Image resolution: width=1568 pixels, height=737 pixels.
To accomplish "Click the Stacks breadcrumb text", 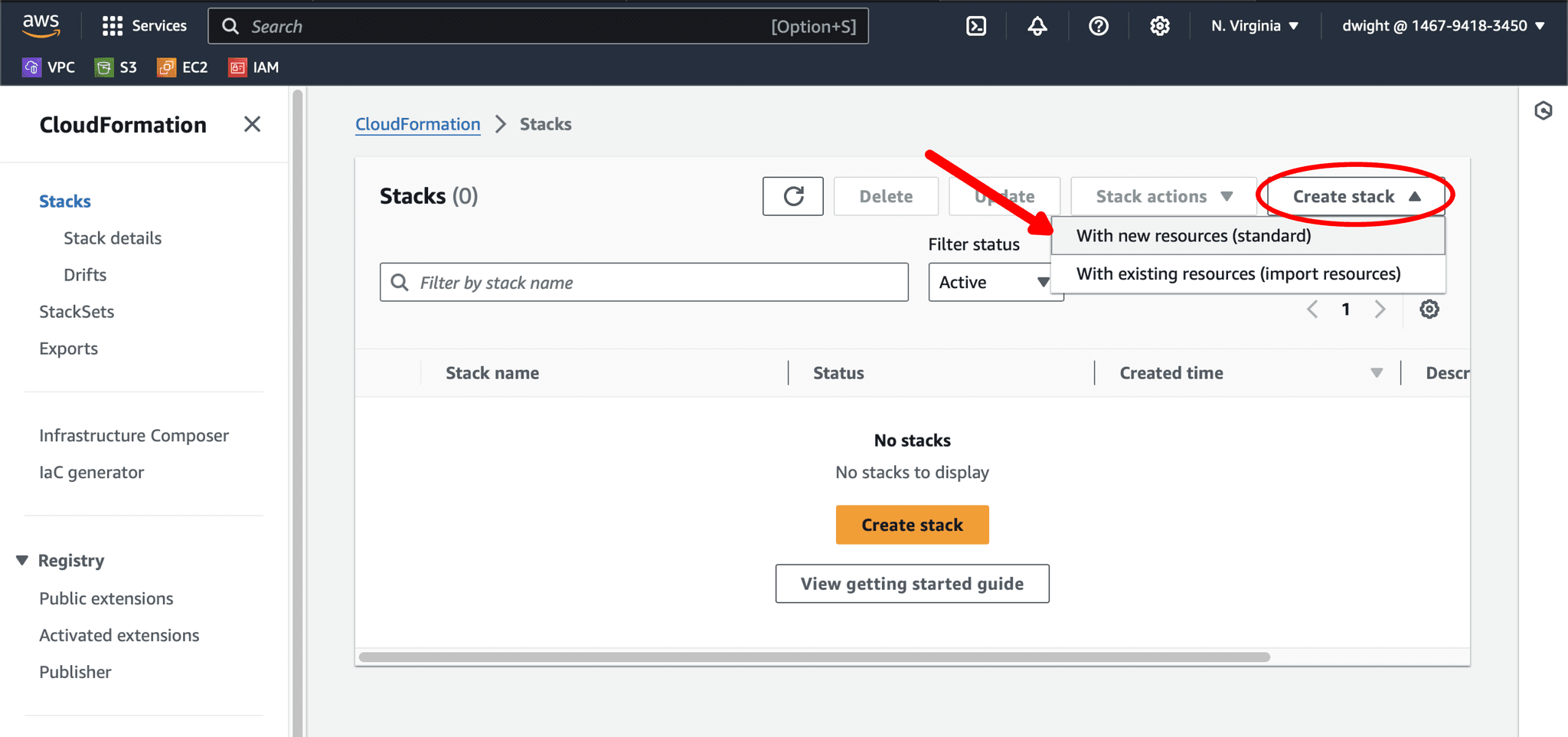I will tap(546, 124).
